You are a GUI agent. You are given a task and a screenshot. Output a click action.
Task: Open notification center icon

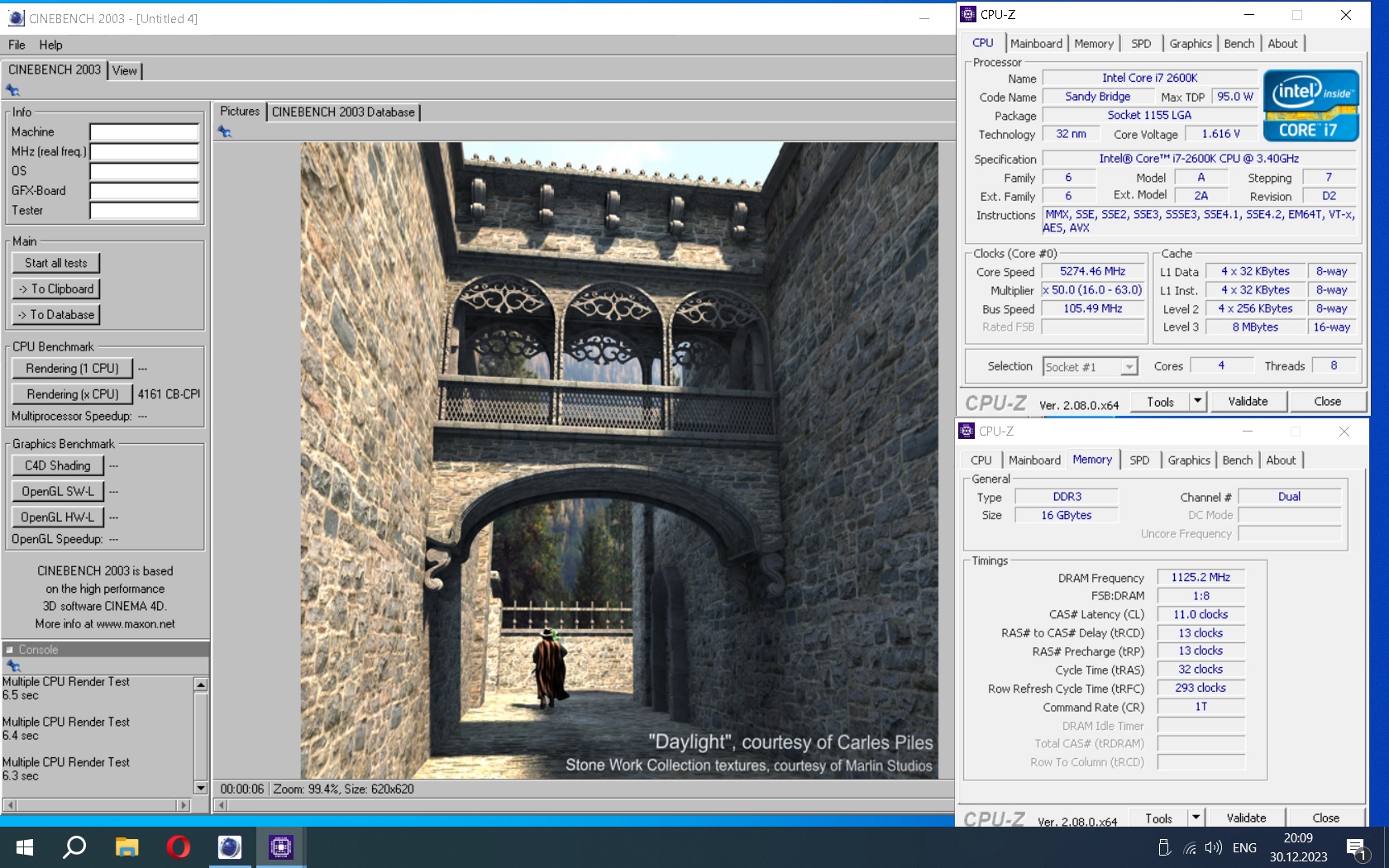[1357, 849]
